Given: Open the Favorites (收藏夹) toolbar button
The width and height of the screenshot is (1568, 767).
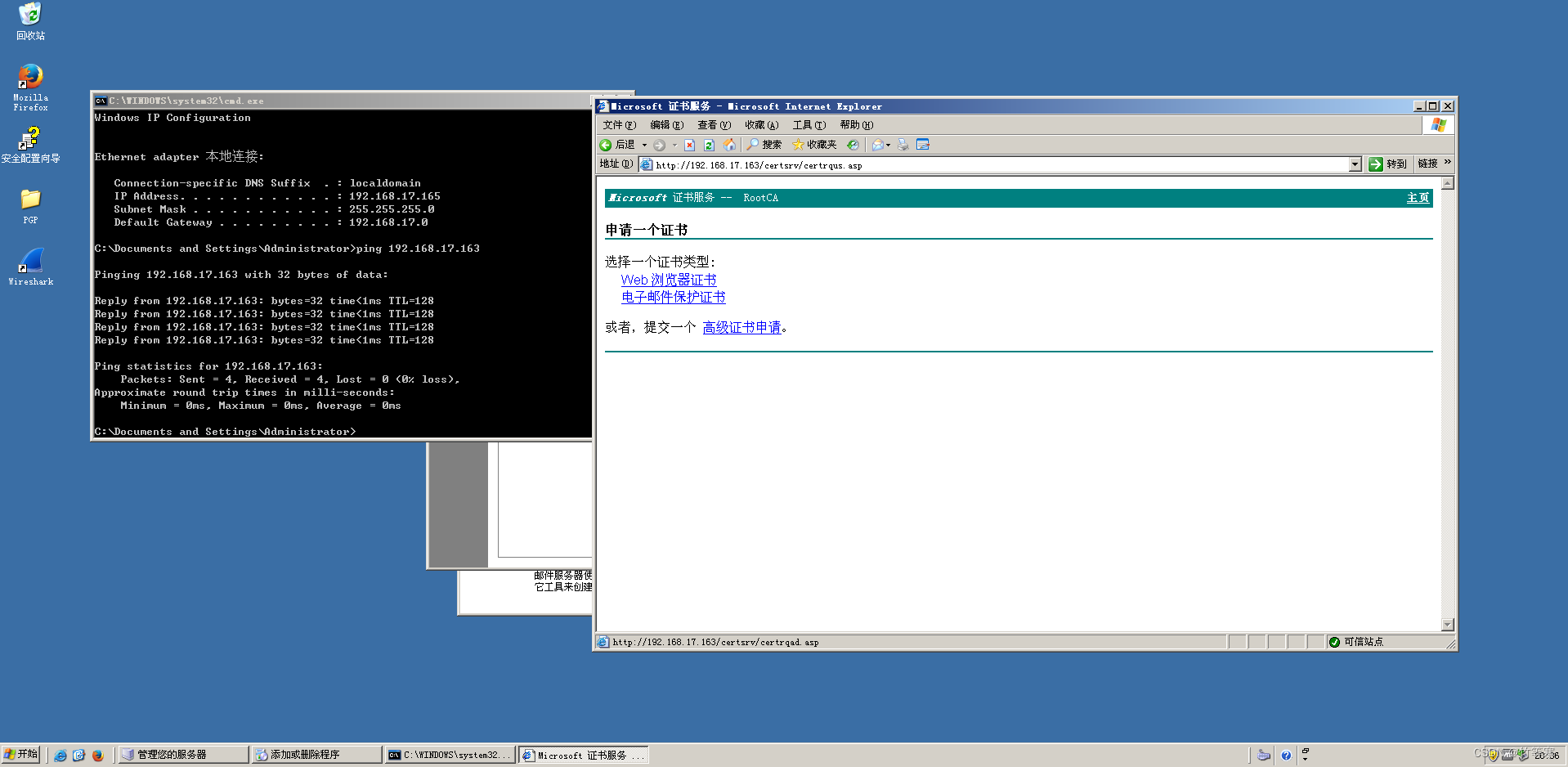Looking at the screenshot, I should click(814, 145).
